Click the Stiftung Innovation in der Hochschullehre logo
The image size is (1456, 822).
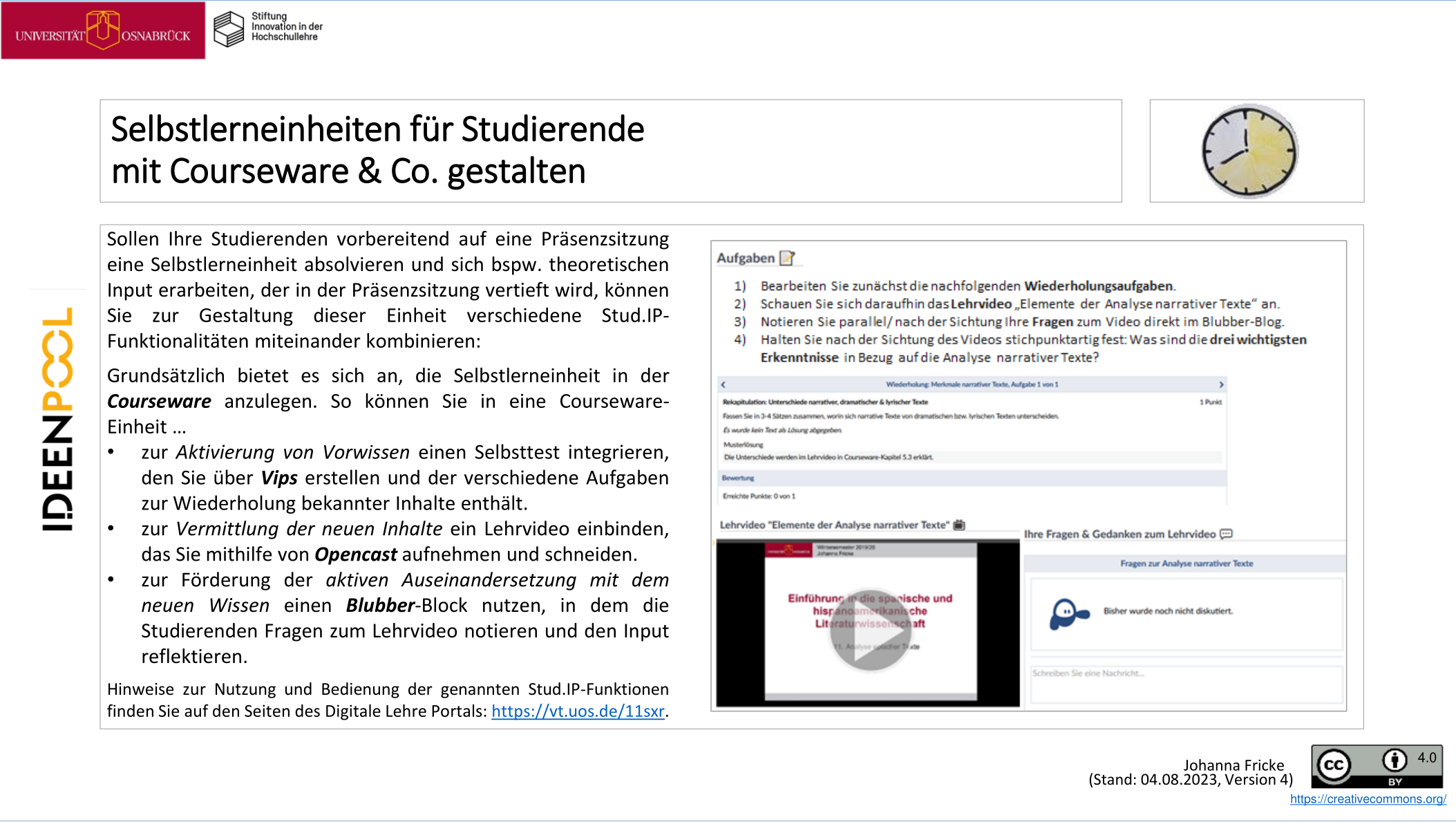tap(268, 28)
